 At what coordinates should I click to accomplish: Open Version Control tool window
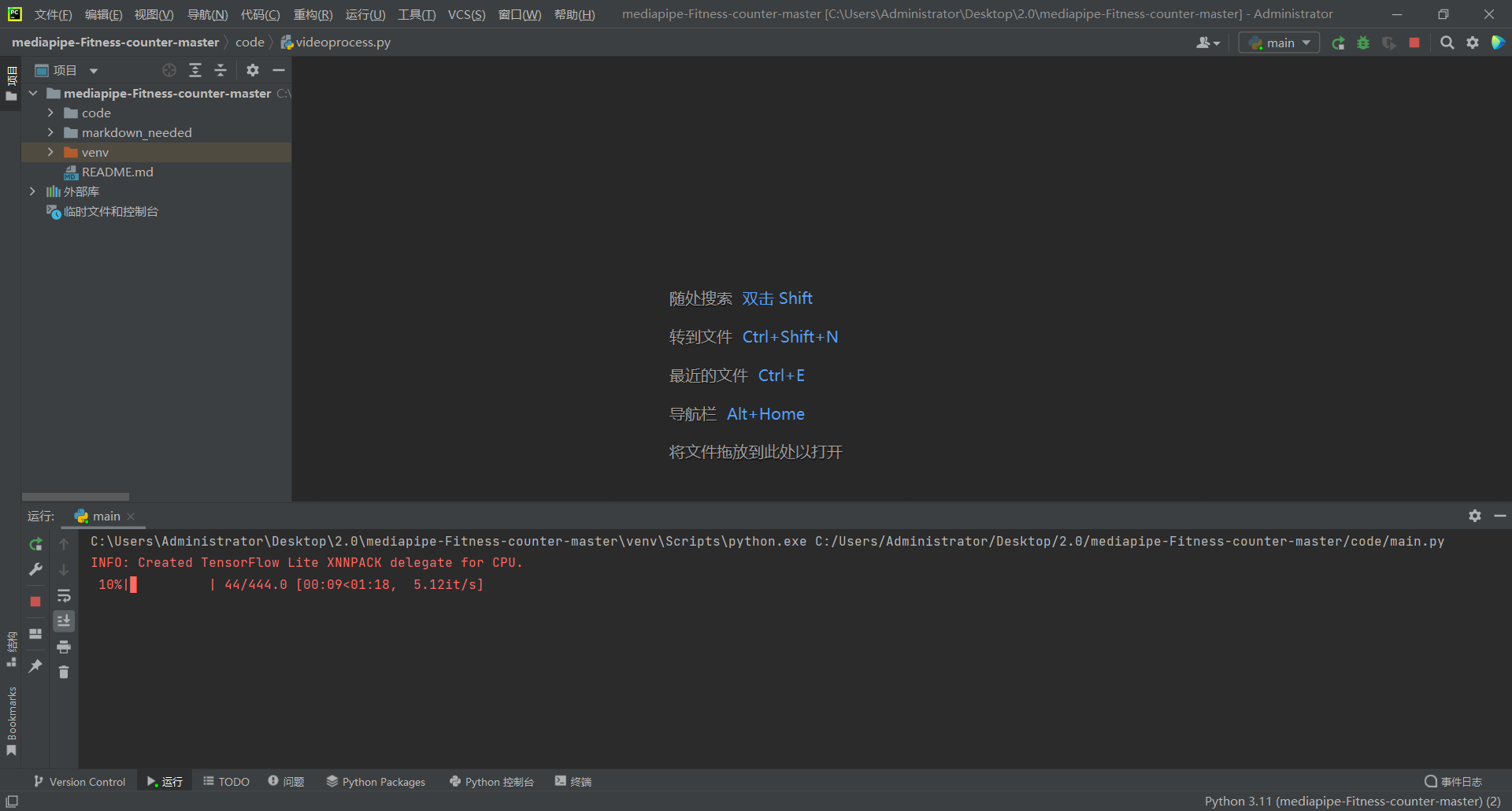click(80, 782)
